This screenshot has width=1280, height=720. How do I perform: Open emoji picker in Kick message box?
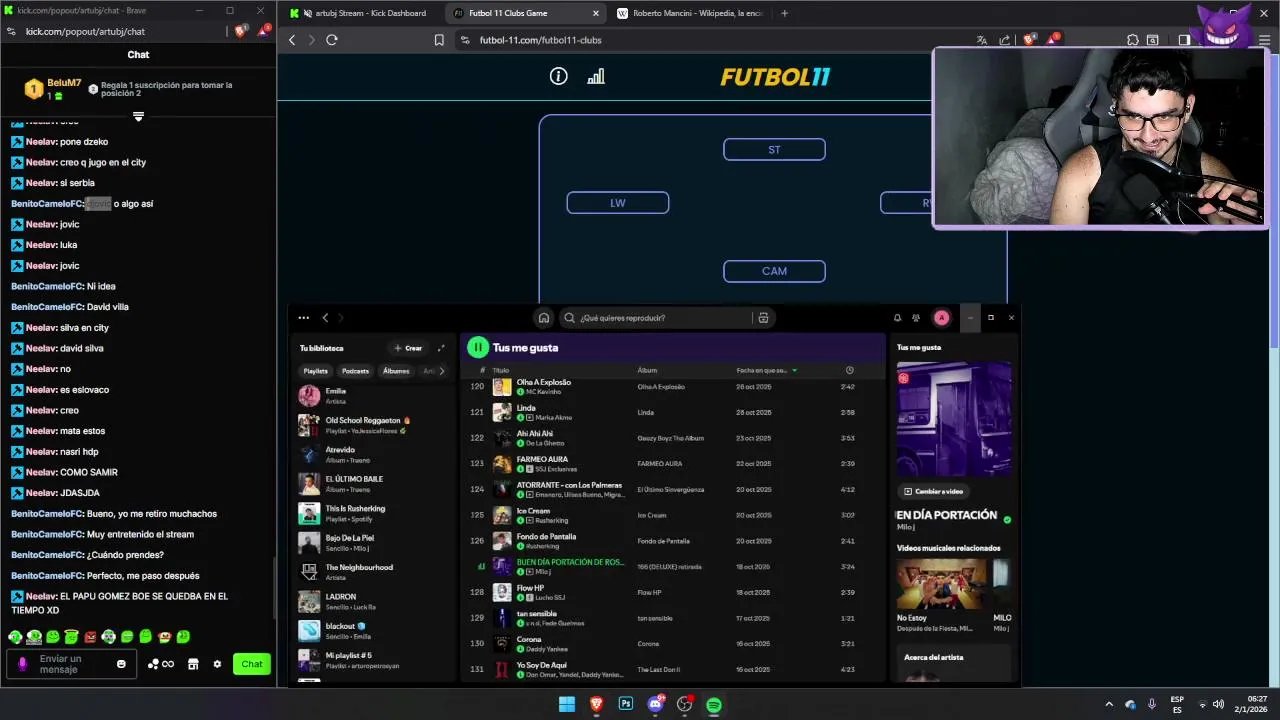click(121, 664)
